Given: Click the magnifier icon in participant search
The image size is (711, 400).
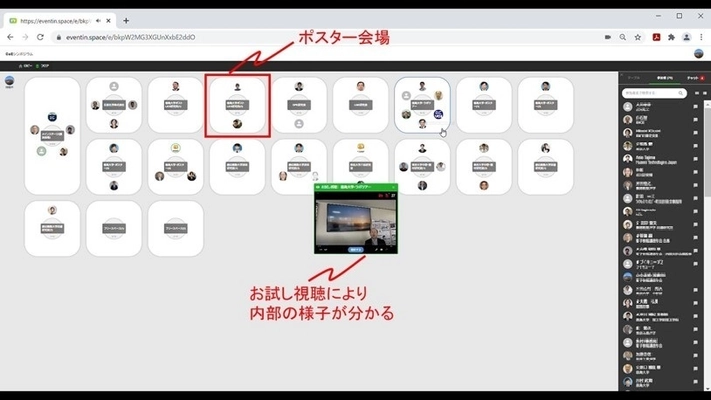Looking at the screenshot, I should click(681, 93).
